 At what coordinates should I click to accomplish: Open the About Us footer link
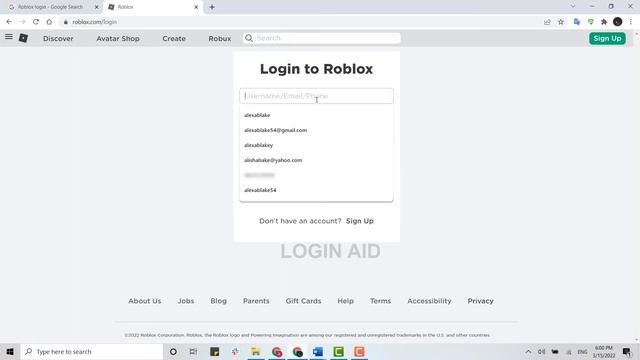tap(144, 301)
